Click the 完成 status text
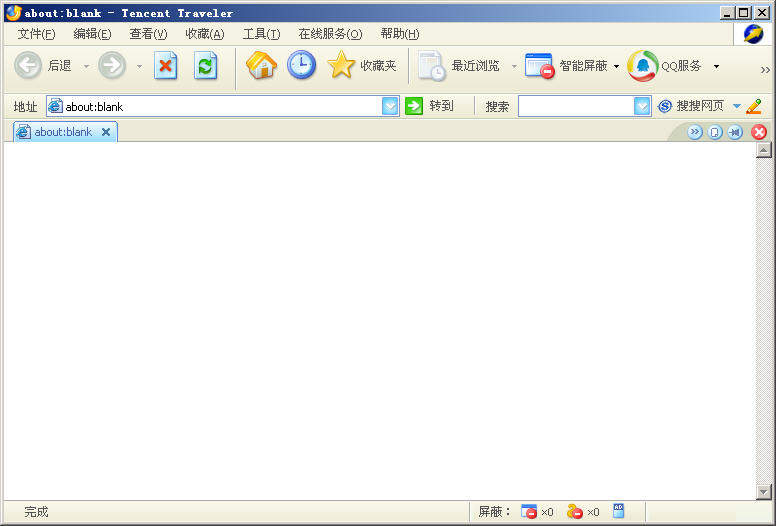Screen dimensions: 776x526 [x=36, y=512]
